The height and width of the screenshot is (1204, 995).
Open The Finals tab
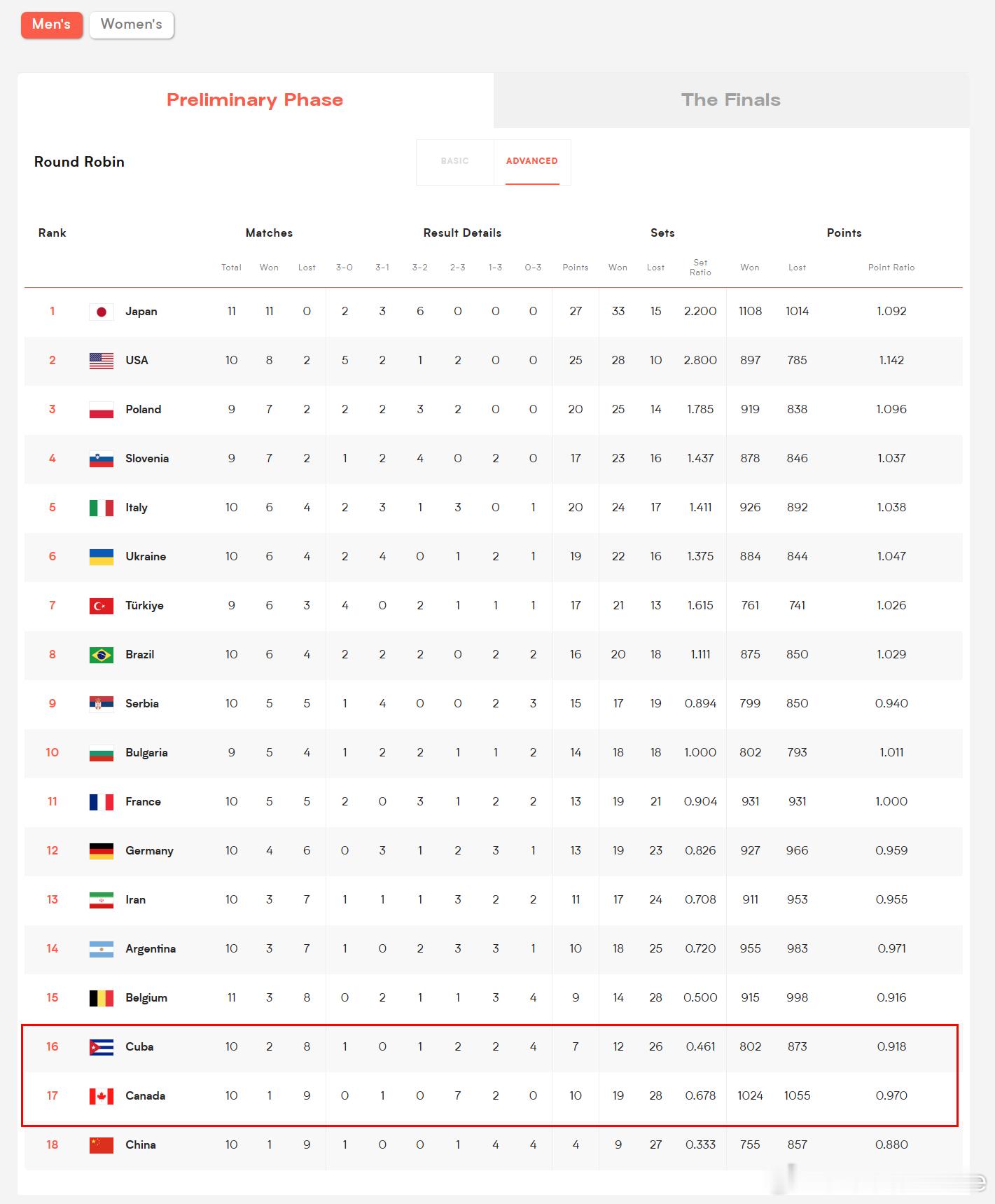point(732,100)
